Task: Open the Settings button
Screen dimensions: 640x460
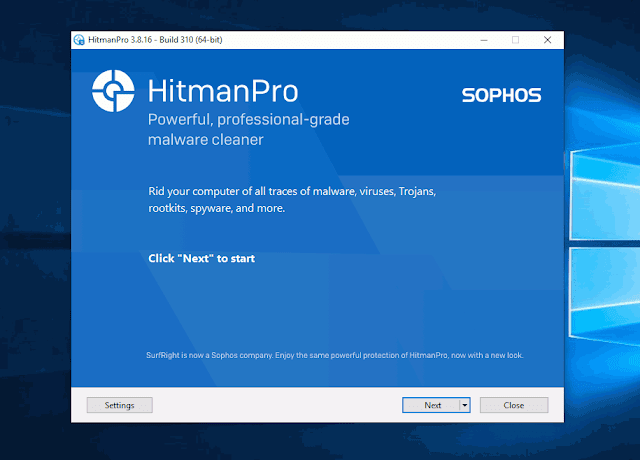Action: (120, 405)
